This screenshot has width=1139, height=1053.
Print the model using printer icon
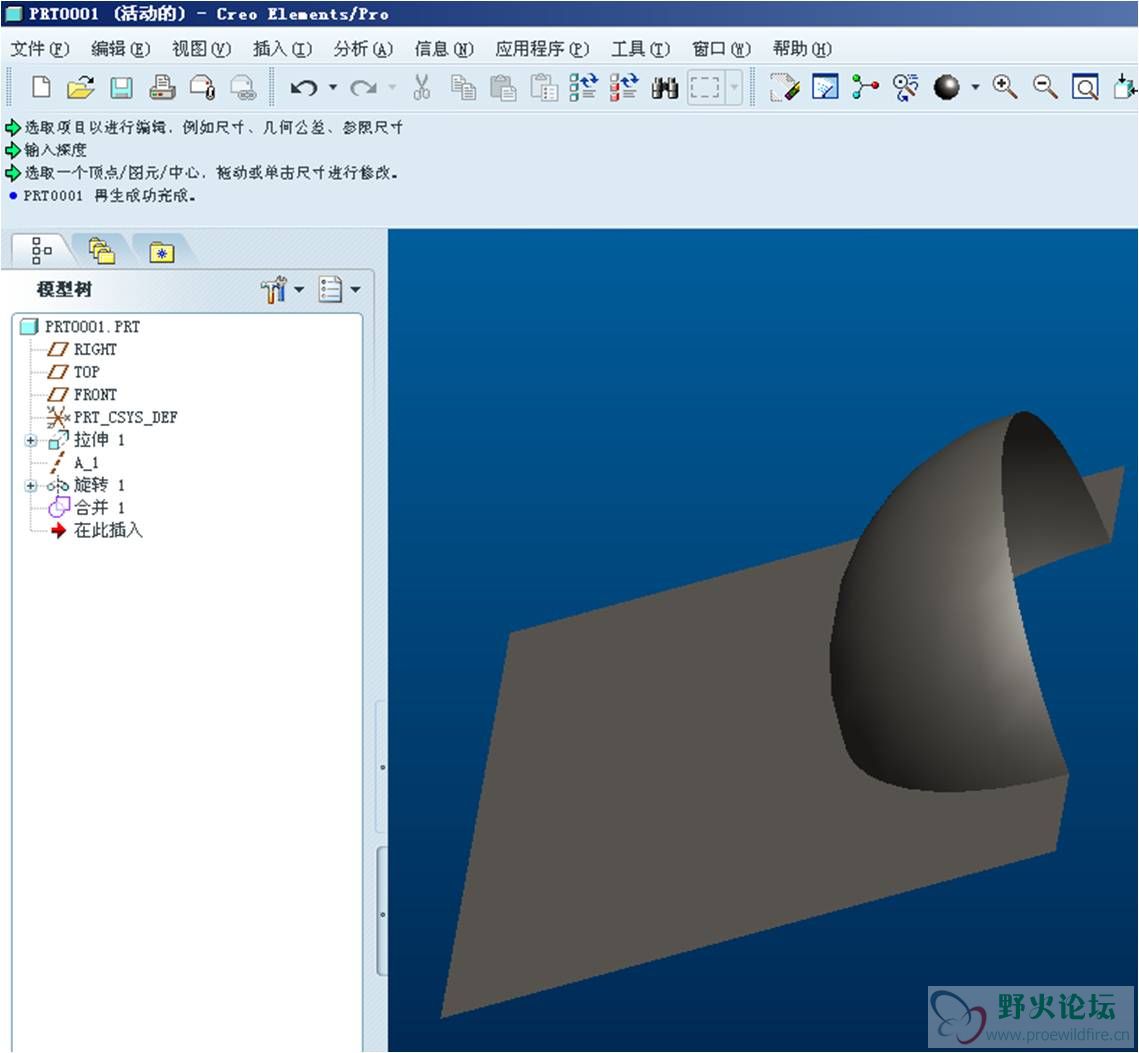pos(162,88)
